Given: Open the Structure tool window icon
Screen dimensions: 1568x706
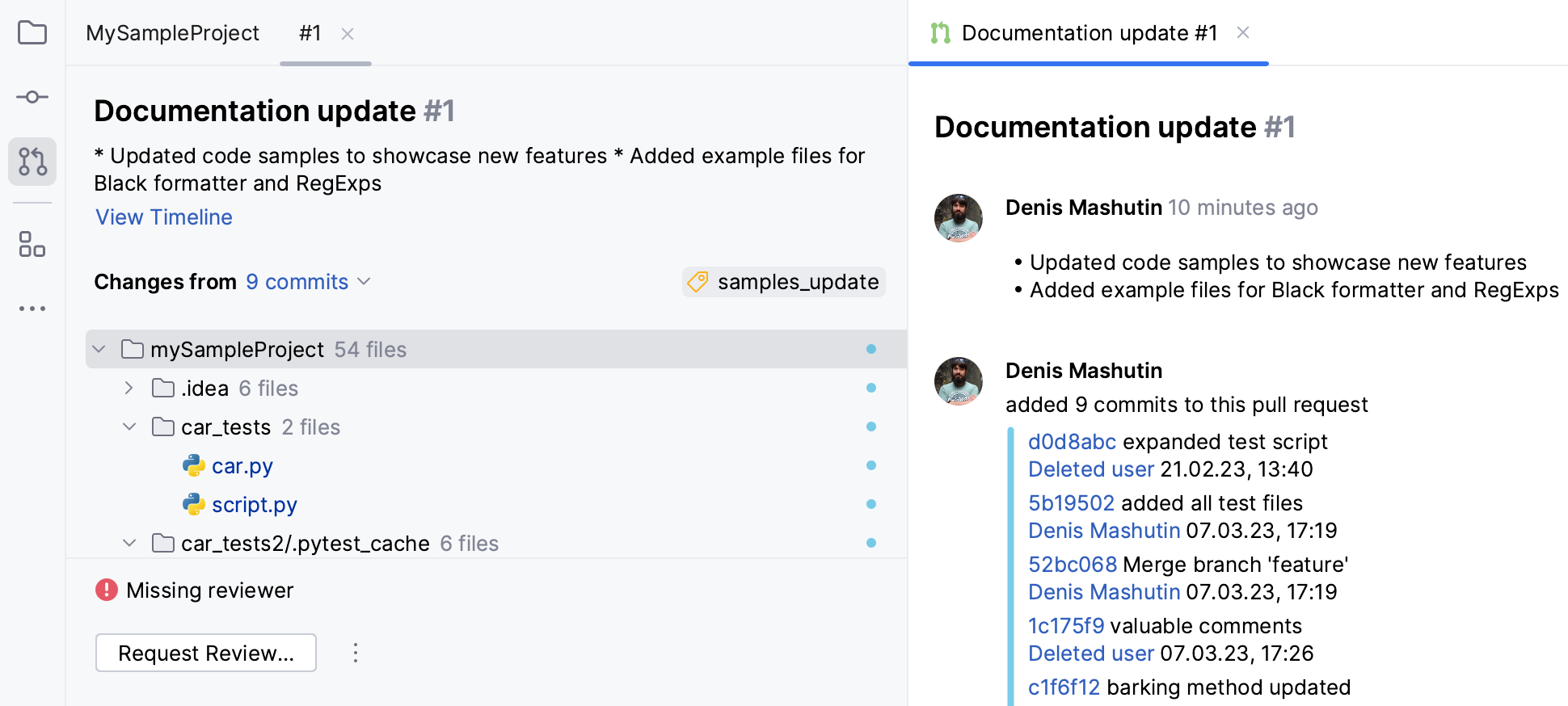Looking at the screenshot, I should (32, 244).
